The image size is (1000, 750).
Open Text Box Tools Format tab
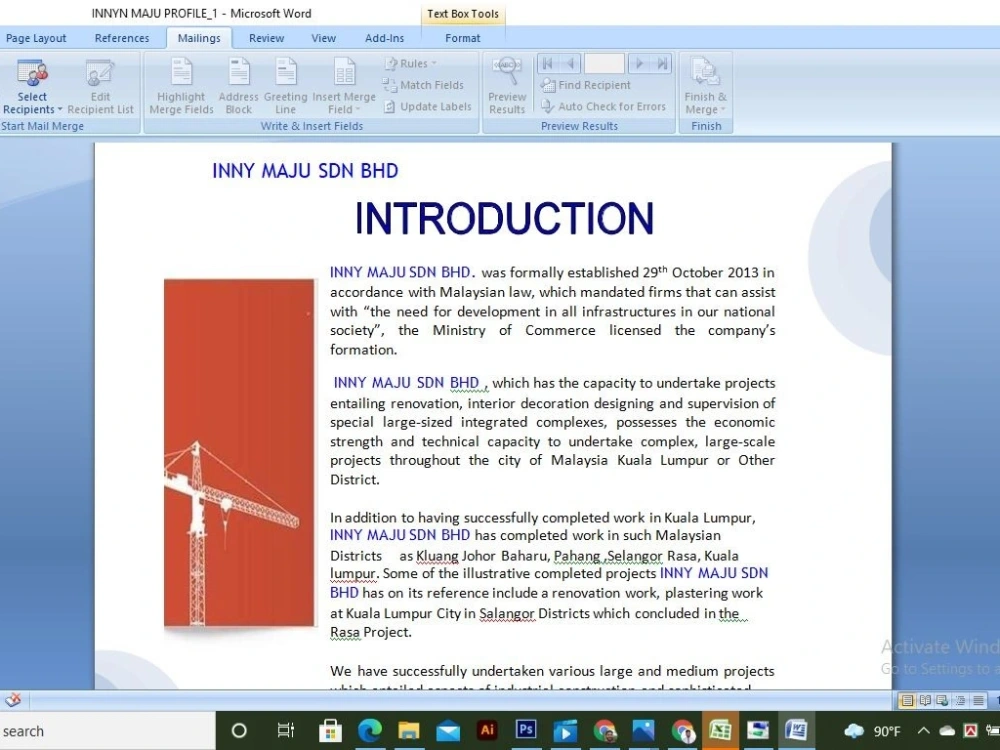[x=462, y=38]
